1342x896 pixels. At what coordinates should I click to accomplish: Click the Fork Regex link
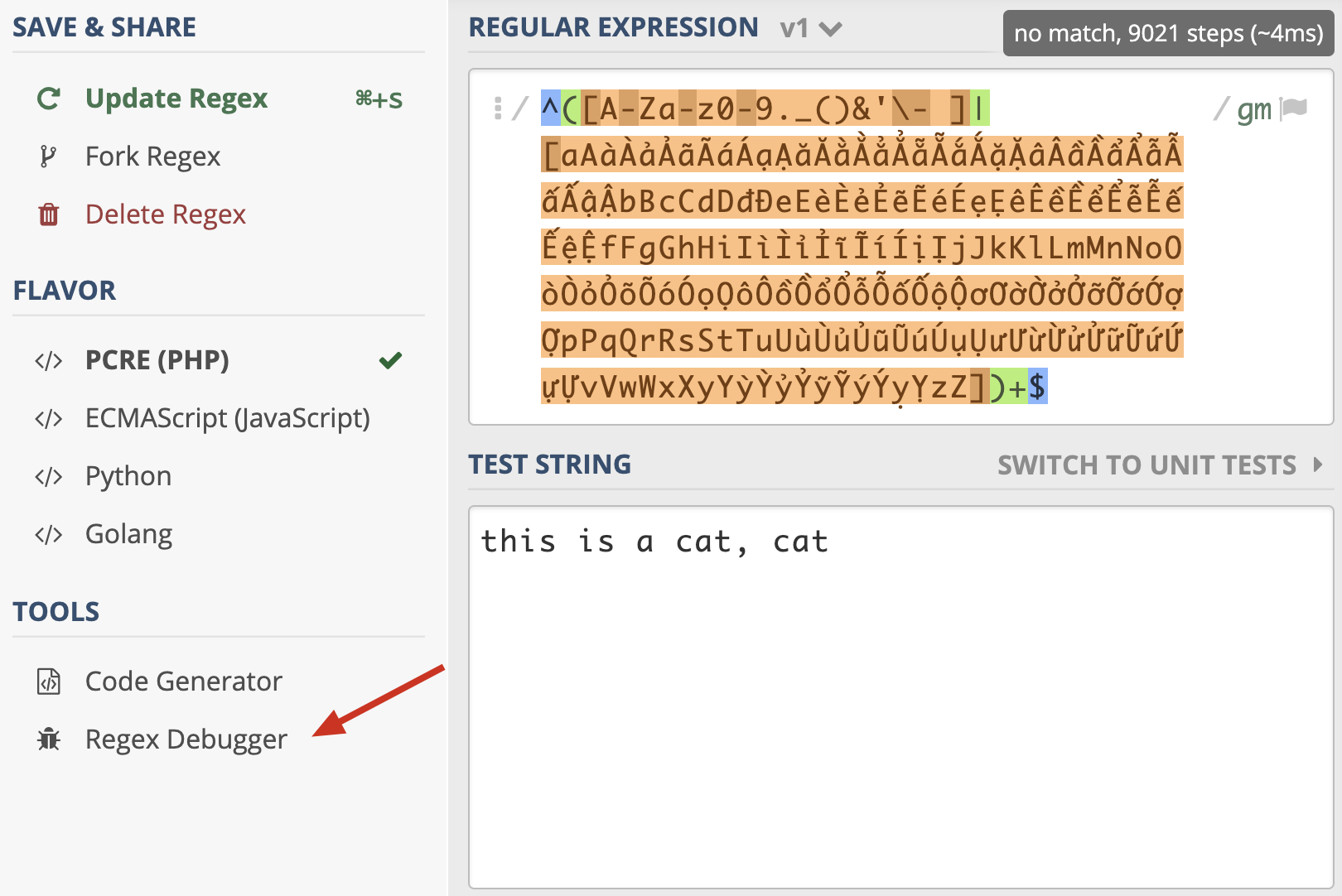(x=152, y=157)
